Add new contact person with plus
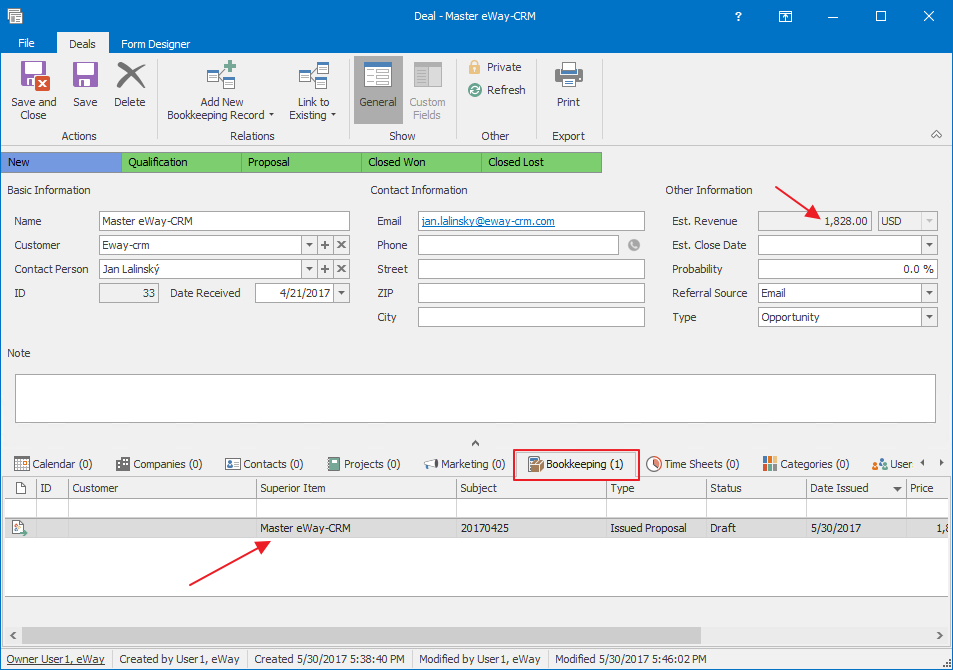953x670 pixels. point(325,269)
